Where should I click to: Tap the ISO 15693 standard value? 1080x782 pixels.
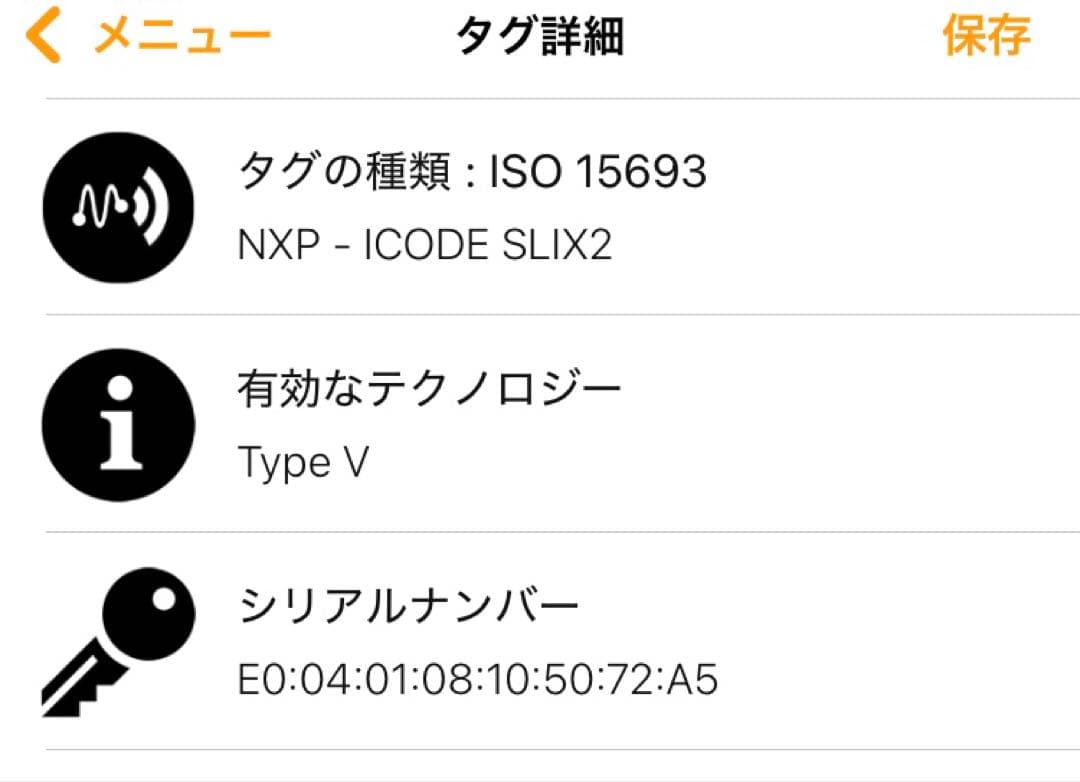pyautogui.click(x=598, y=173)
